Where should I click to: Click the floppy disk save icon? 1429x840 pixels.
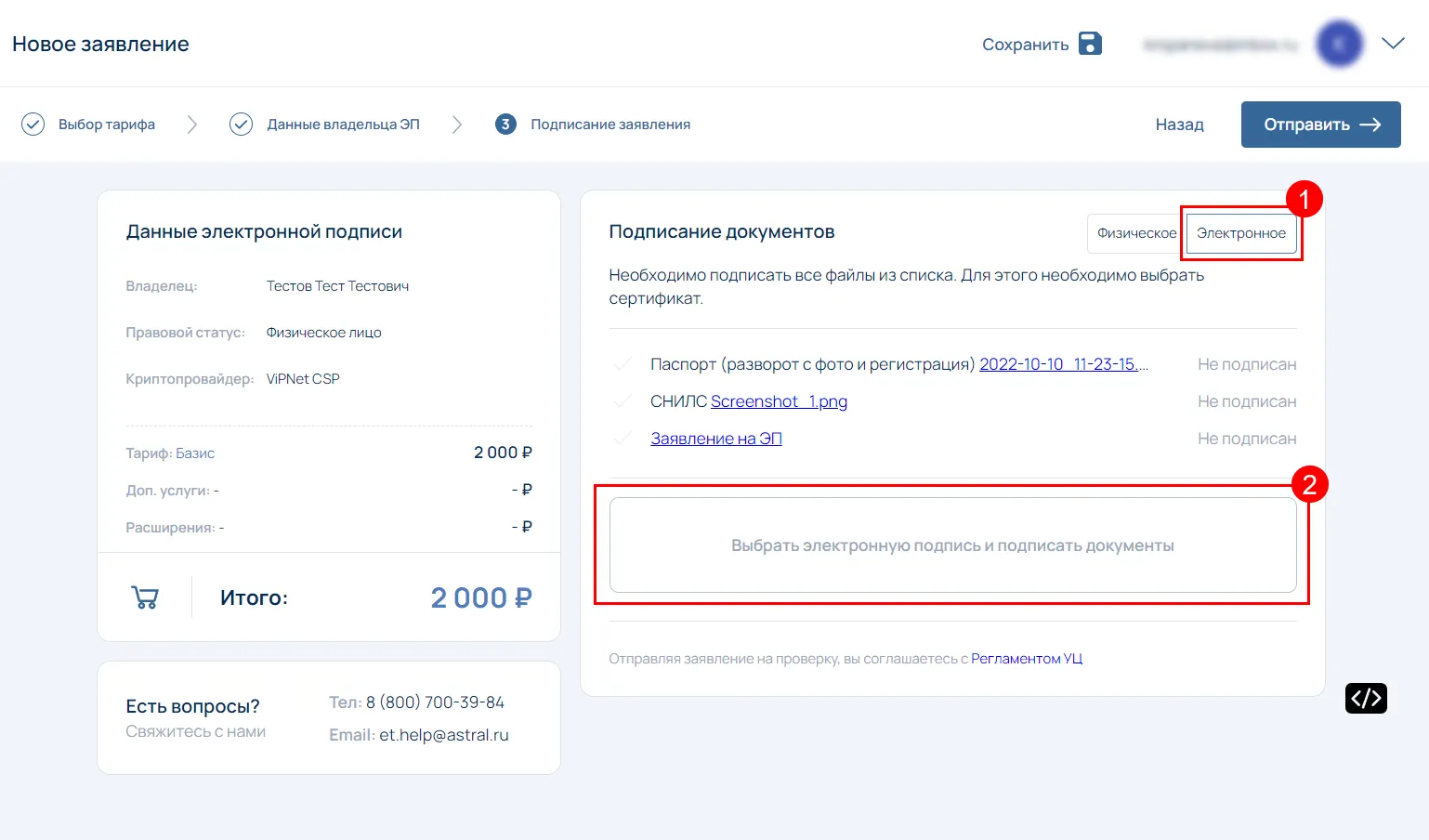point(1090,44)
